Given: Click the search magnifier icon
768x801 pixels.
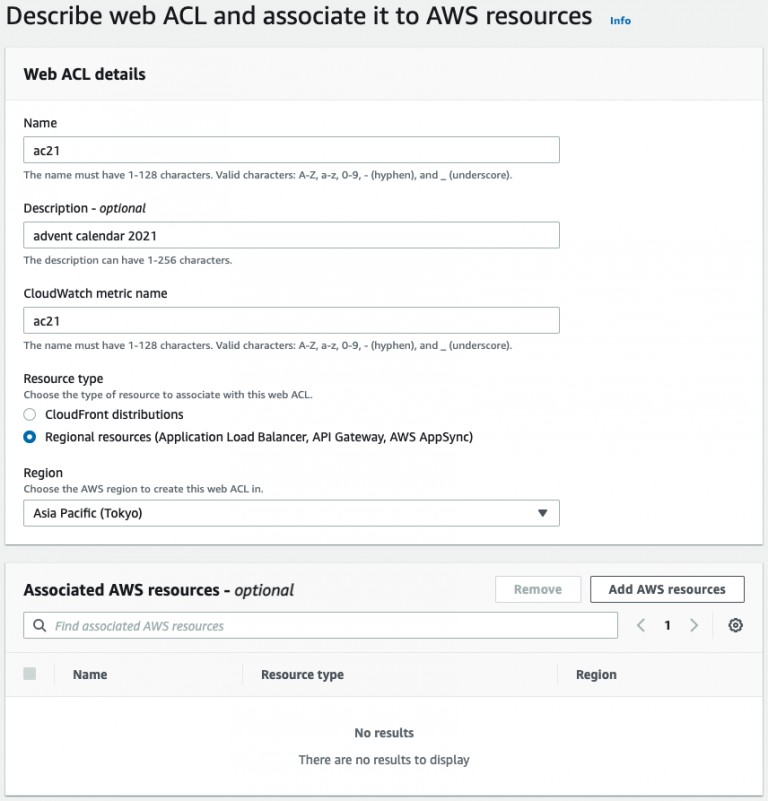Looking at the screenshot, I should pos(40,626).
